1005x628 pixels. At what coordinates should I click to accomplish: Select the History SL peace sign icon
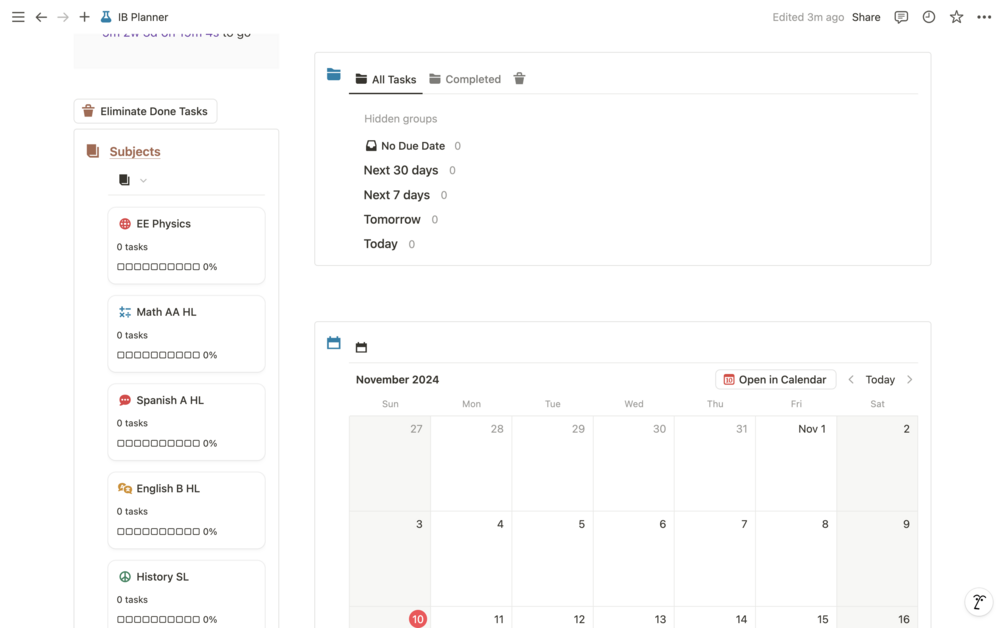point(124,576)
